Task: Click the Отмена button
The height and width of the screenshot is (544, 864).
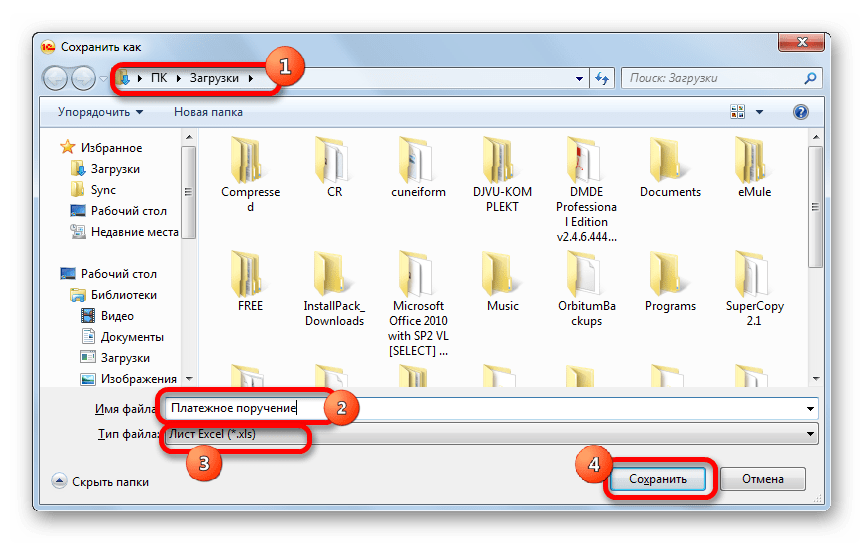Action: coord(763,479)
